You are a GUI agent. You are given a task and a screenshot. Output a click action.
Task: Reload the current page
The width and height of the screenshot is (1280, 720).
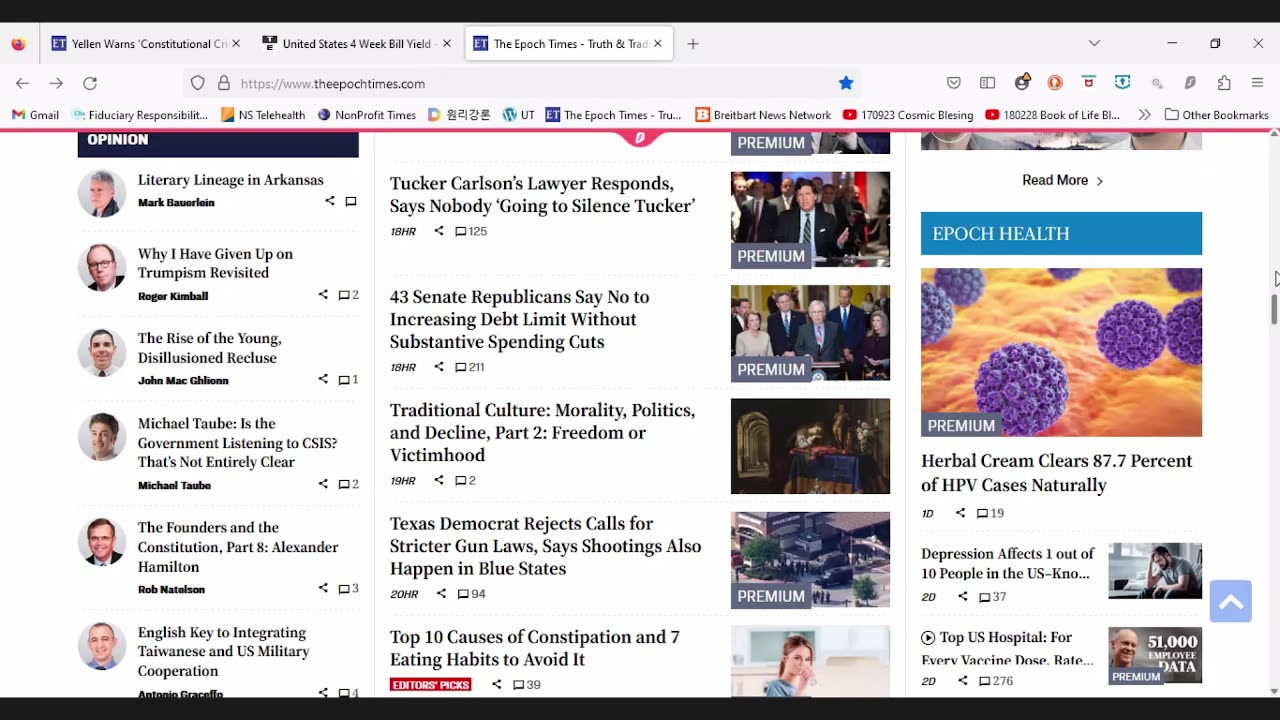tap(90, 83)
